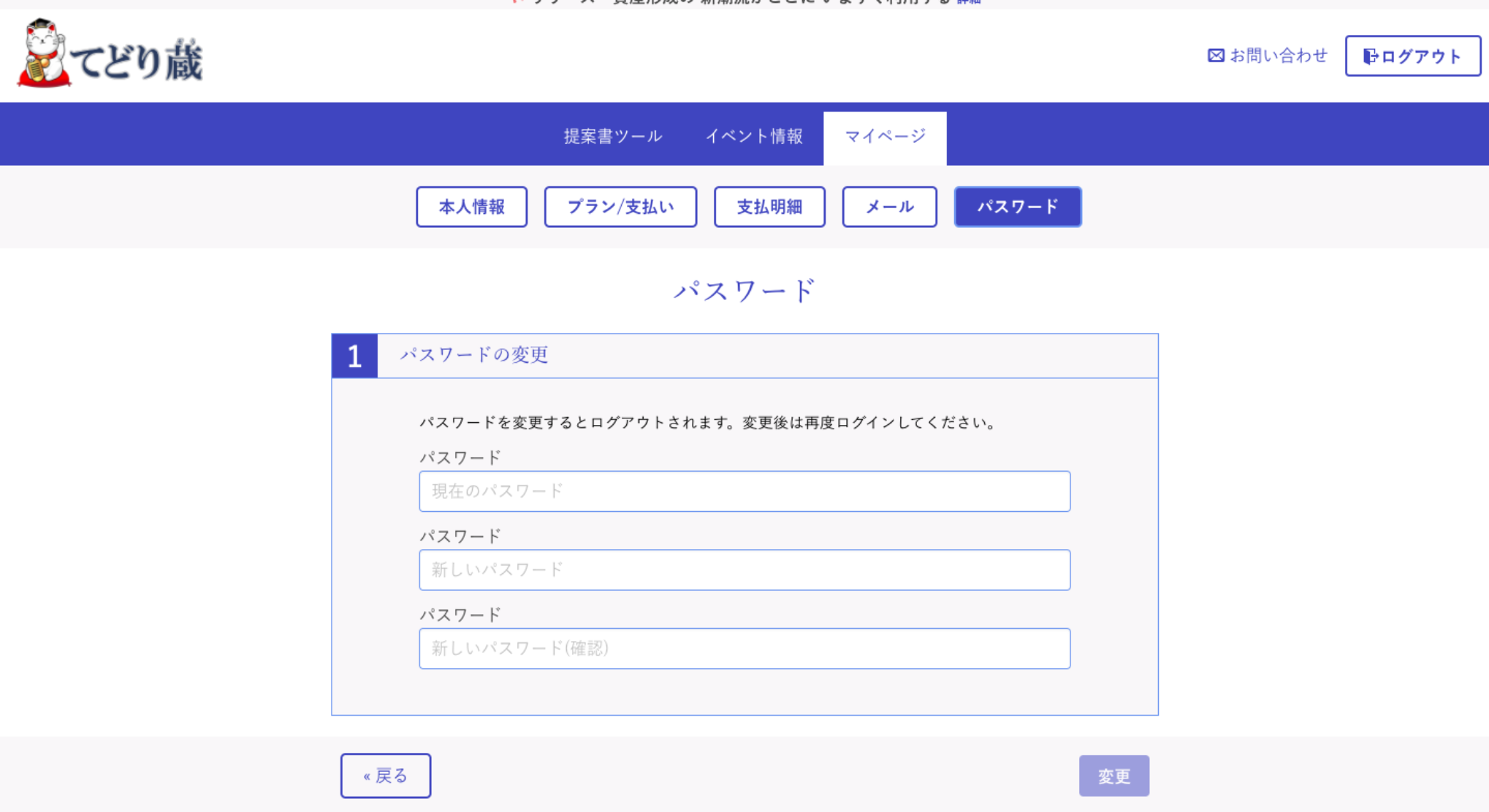Select the highlighted パスワード sub-menu button
The image size is (1489, 812).
(x=1017, y=207)
